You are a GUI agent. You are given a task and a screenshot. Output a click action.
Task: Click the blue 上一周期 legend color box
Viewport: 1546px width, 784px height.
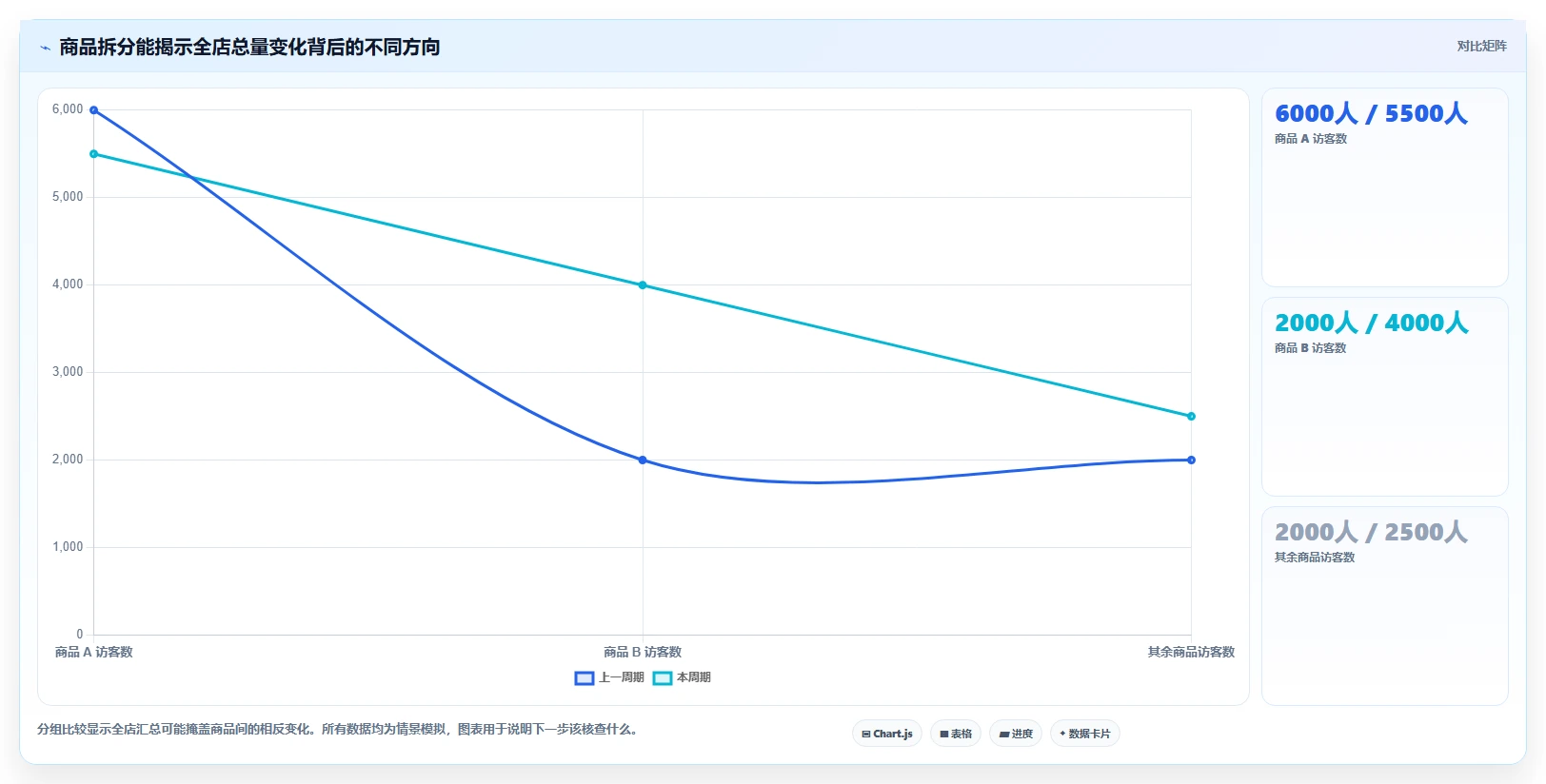point(585,678)
